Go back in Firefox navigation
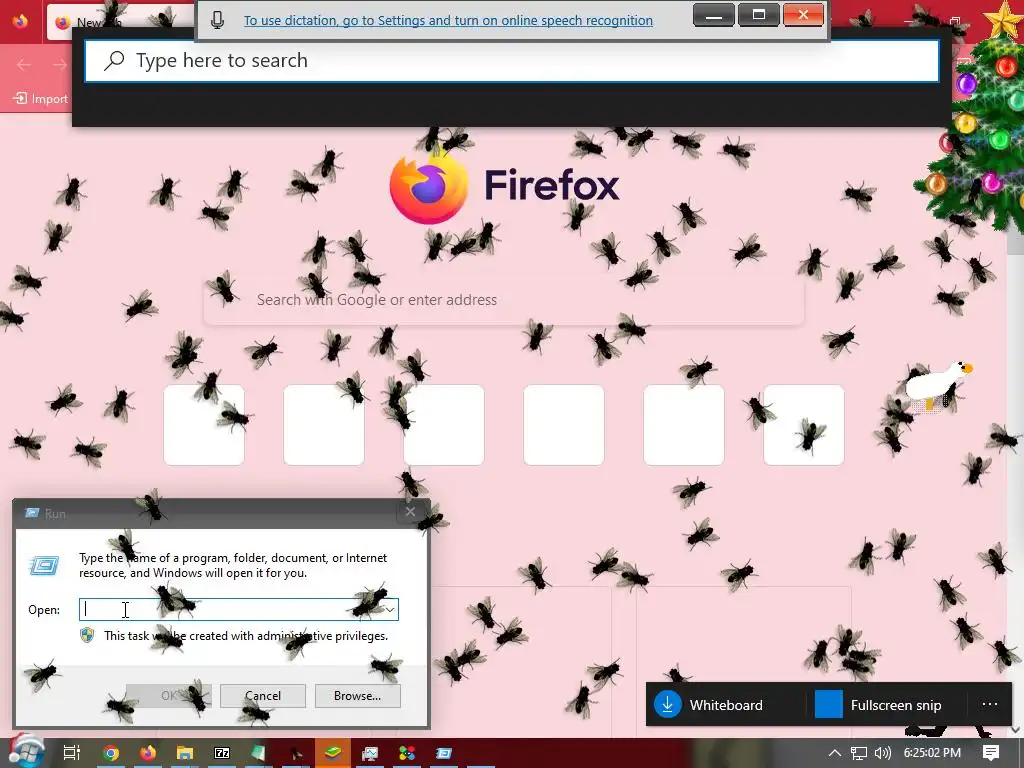The width and height of the screenshot is (1024, 768). (x=24, y=64)
